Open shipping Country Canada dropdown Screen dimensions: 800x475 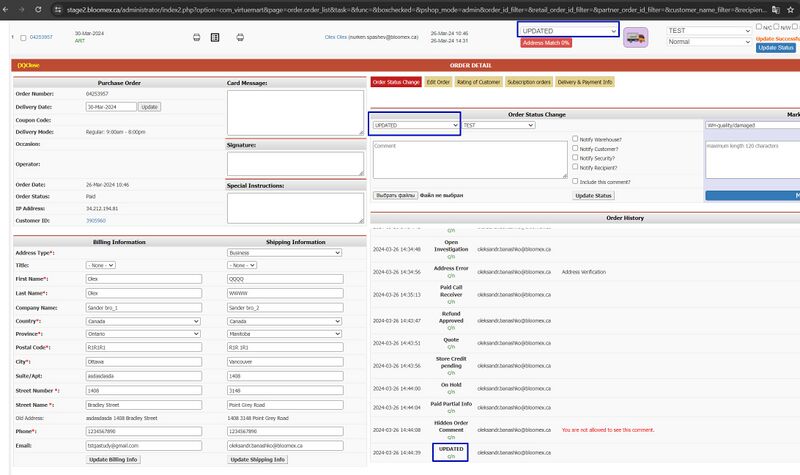(284, 321)
